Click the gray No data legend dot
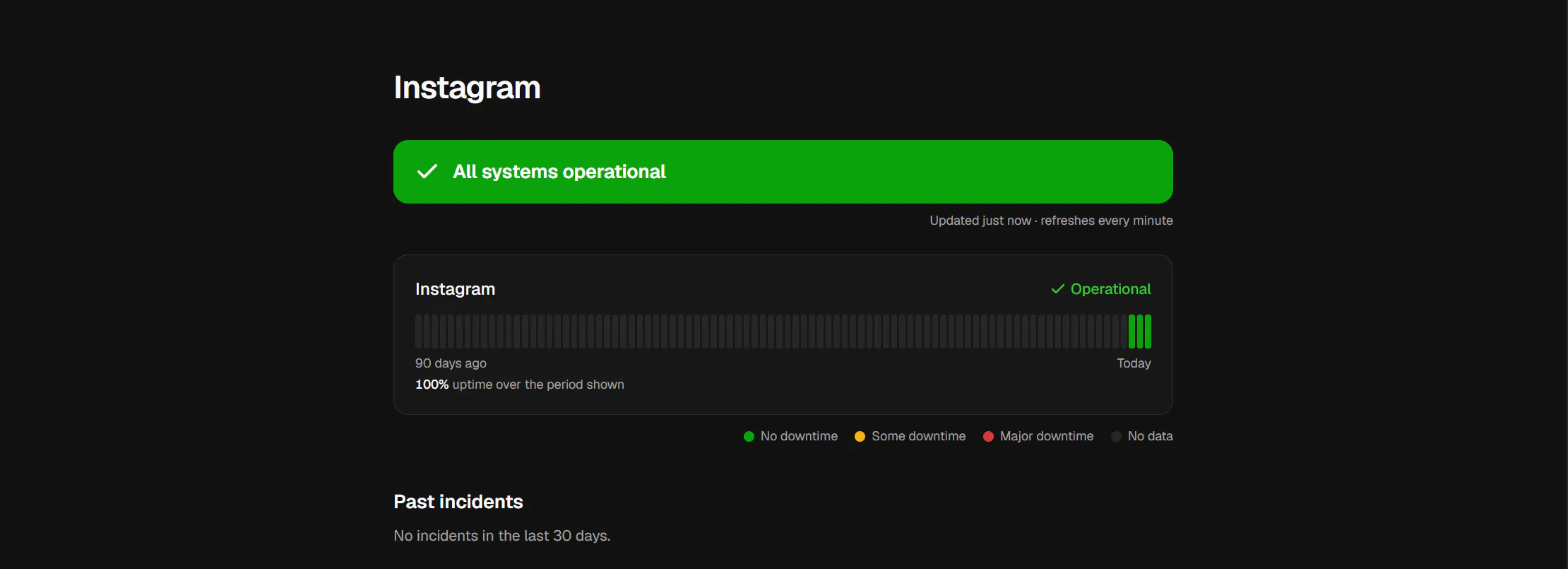The height and width of the screenshot is (569, 1568). [x=1116, y=437]
